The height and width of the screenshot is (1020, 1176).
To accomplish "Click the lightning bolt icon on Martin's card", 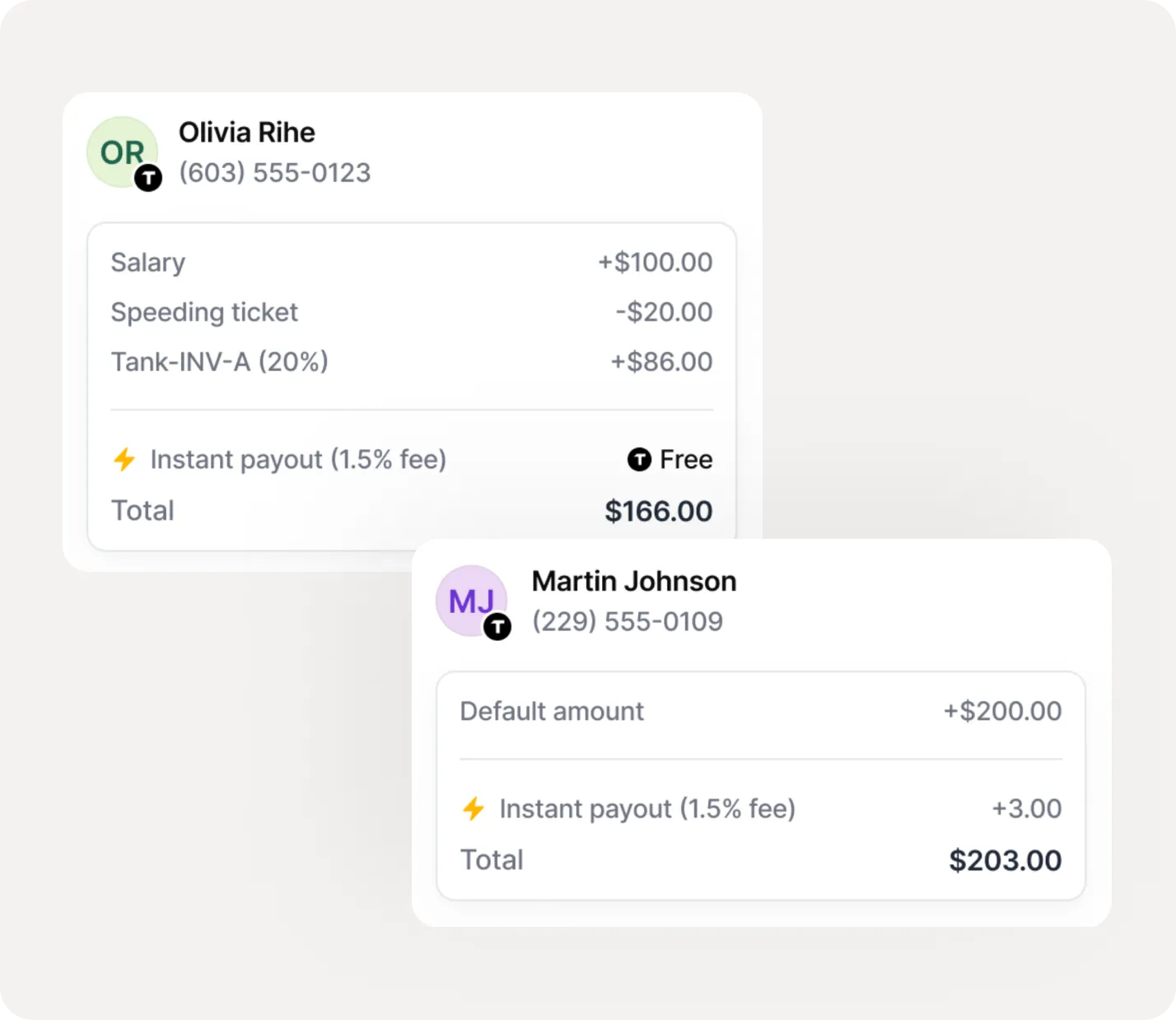I will click(474, 809).
